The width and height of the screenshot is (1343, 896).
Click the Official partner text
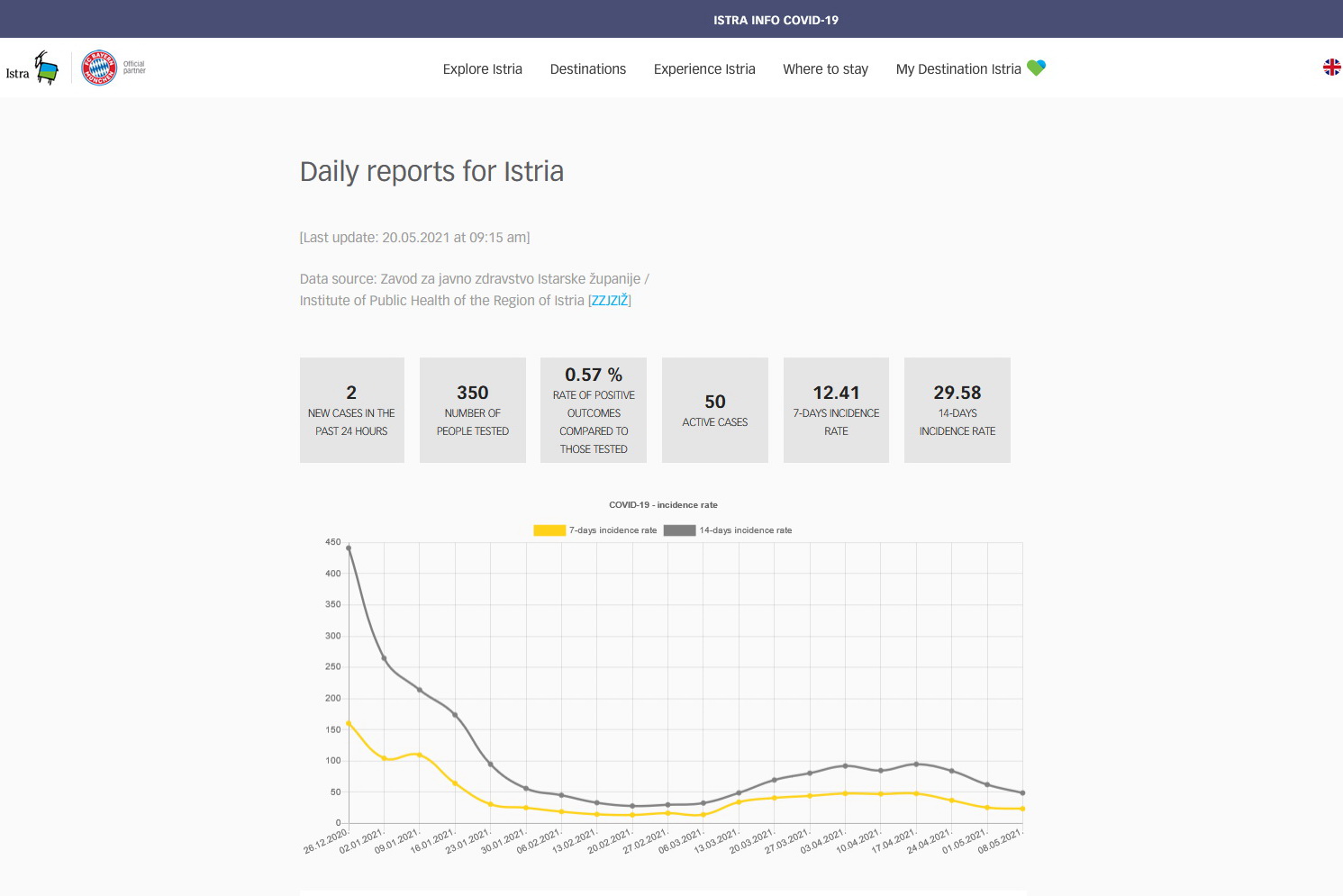click(x=134, y=68)
